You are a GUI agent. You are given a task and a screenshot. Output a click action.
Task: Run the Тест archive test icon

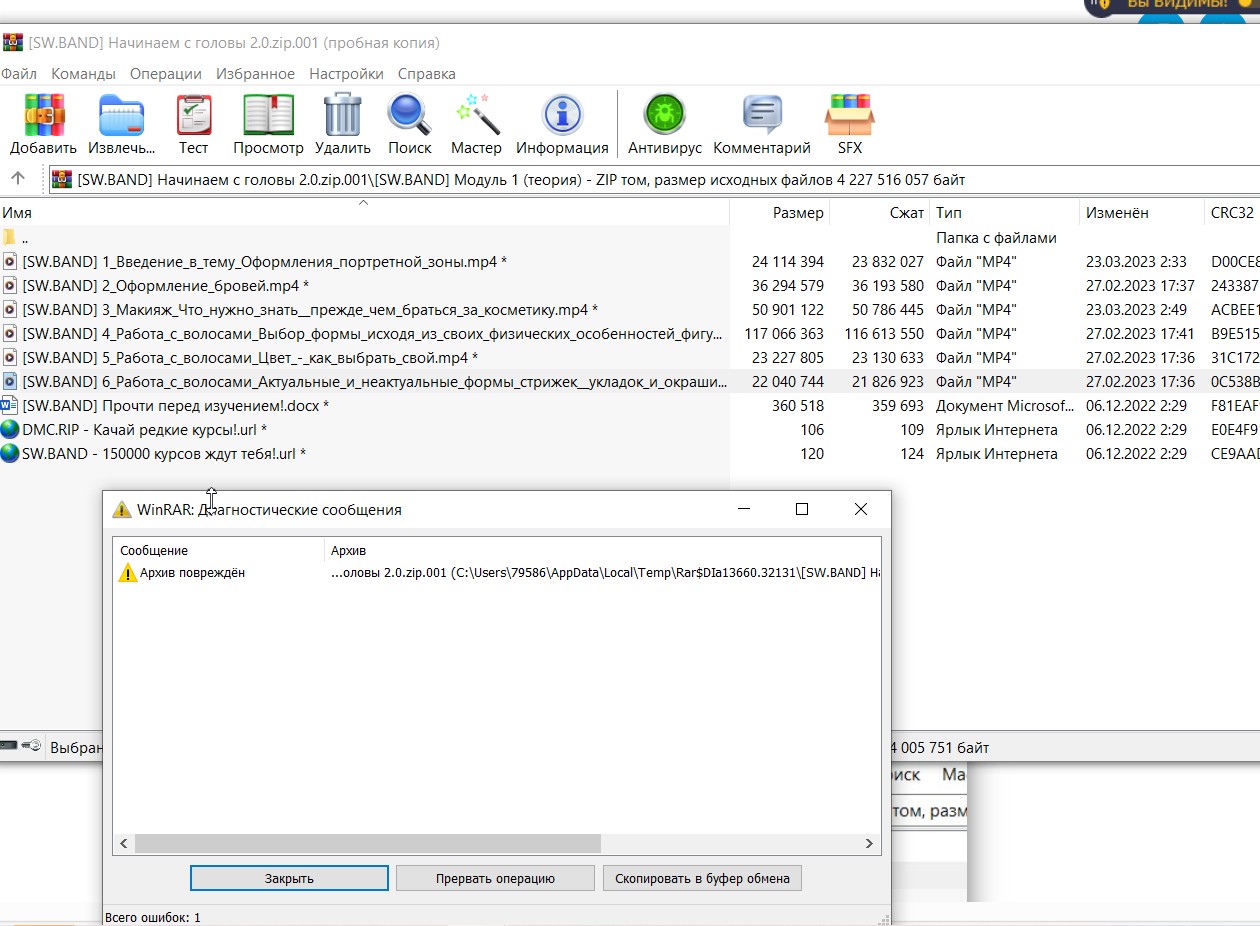pyautogui.click(x=193, y=116)
